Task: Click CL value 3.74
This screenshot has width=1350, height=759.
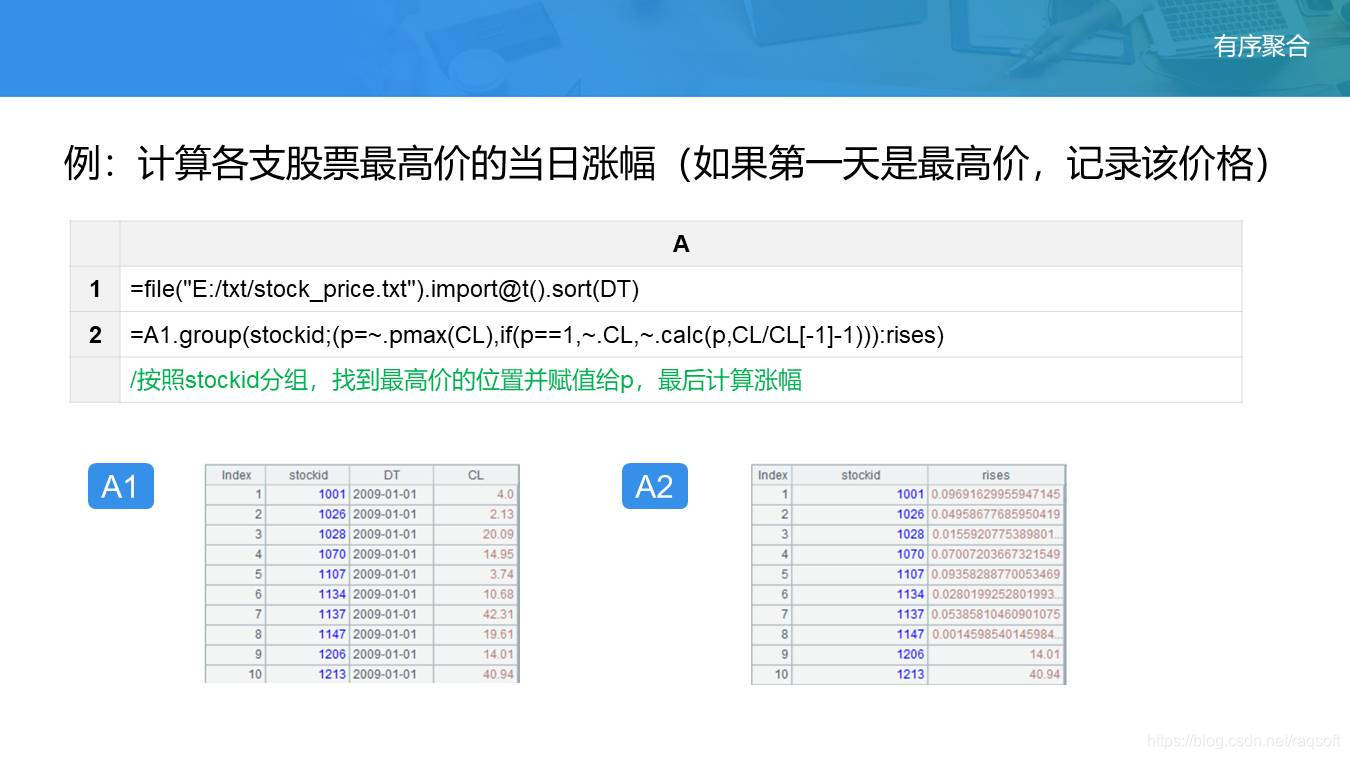Action: coord(502,574)
